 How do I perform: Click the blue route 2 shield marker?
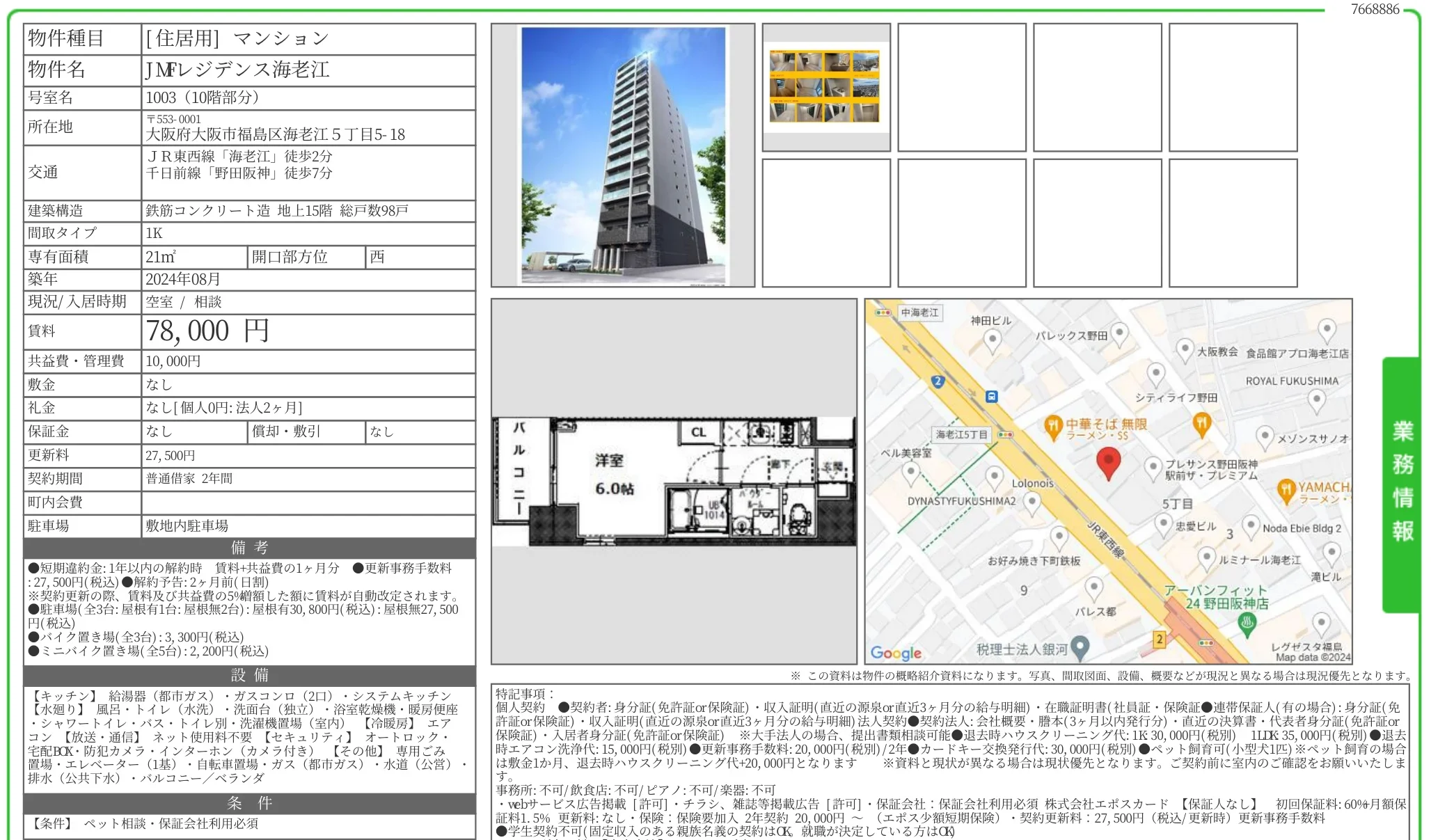click(x=938, y=381)
